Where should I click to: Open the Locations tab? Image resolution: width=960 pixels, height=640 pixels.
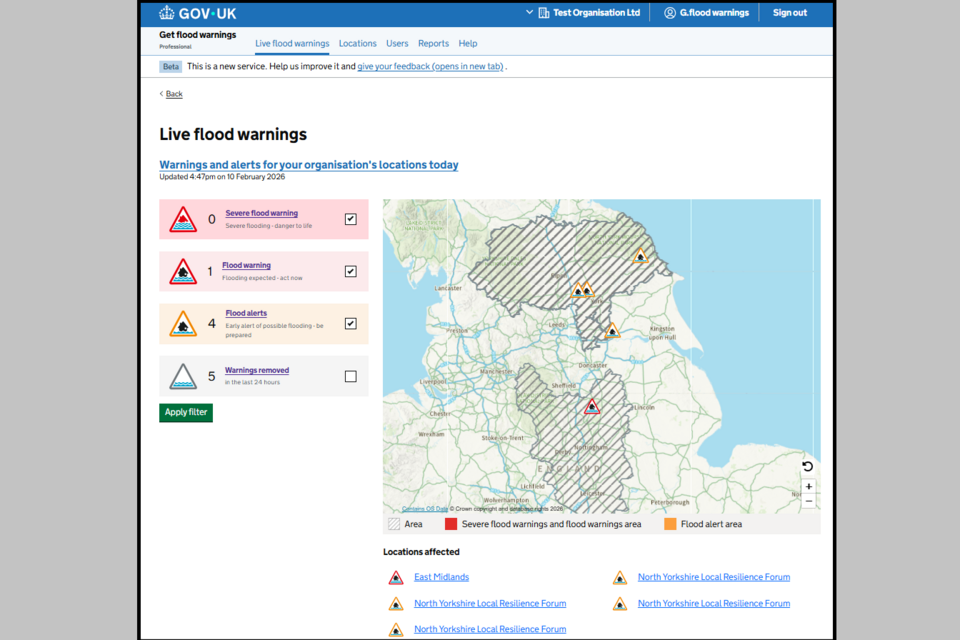[x=357, y=44]
